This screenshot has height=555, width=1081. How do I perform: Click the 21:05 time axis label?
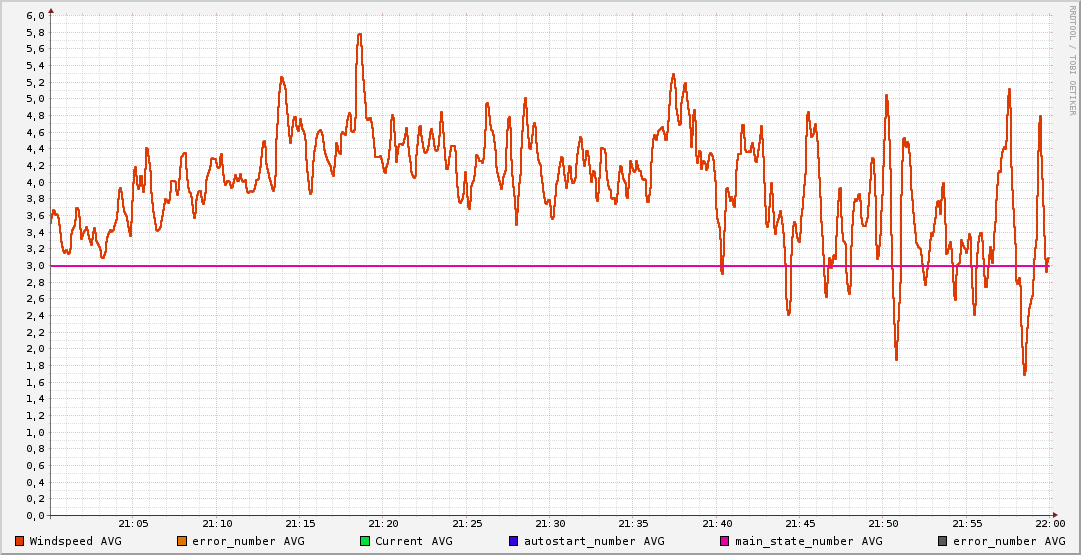pos(134,524)
